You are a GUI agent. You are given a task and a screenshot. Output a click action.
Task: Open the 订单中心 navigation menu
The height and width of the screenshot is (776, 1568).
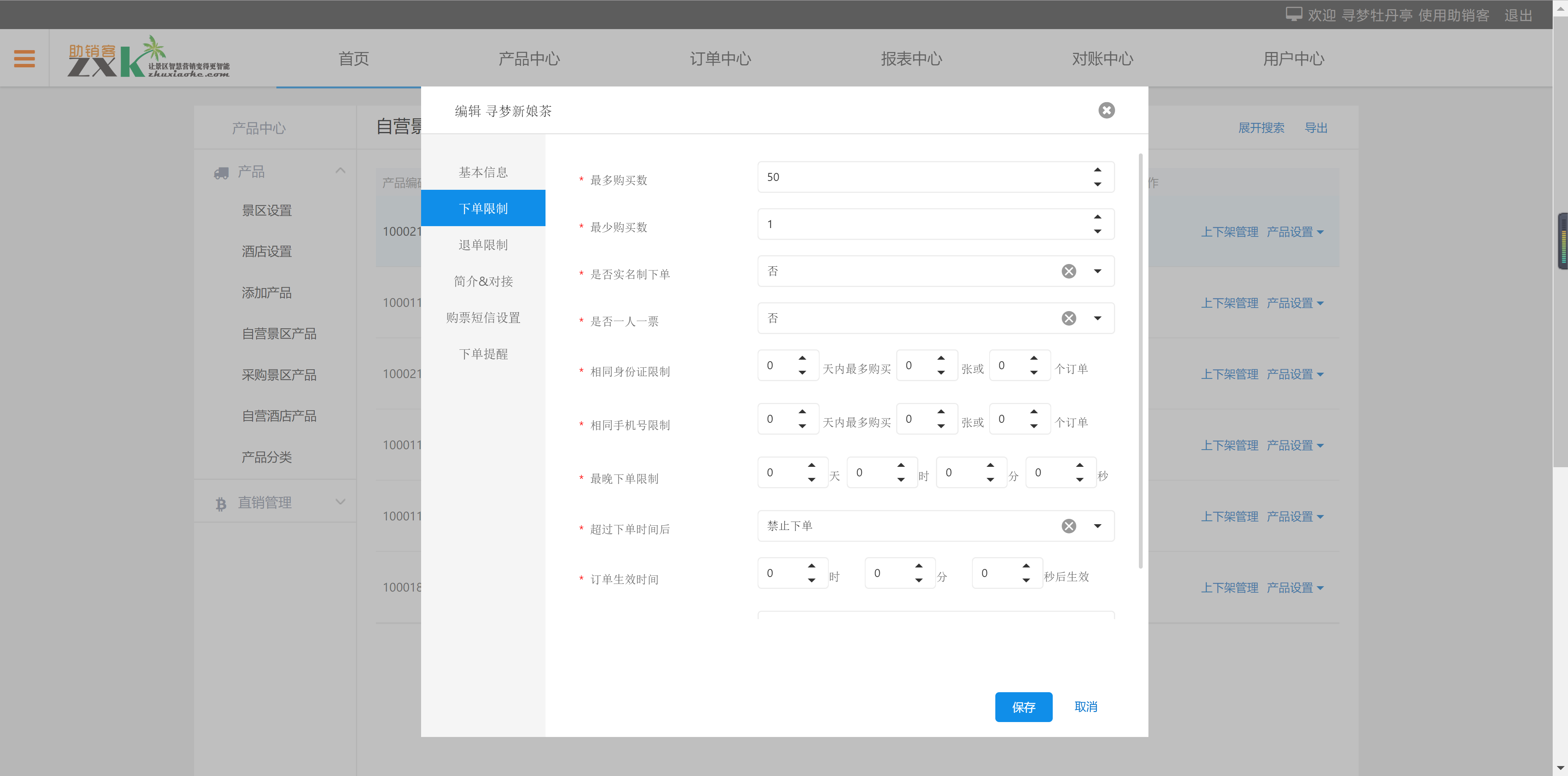tap(720, 59)
